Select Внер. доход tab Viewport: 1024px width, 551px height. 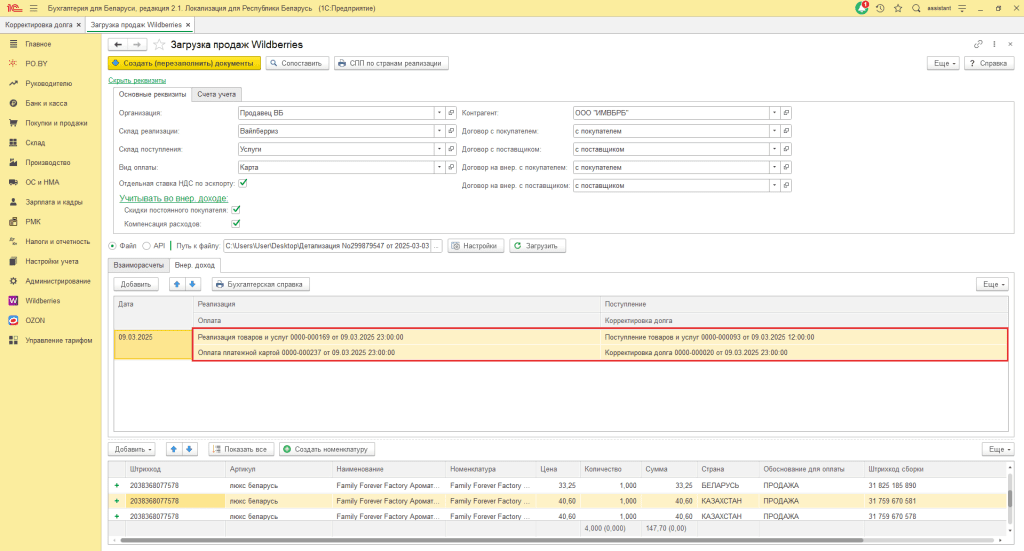[x=195, y=265]
